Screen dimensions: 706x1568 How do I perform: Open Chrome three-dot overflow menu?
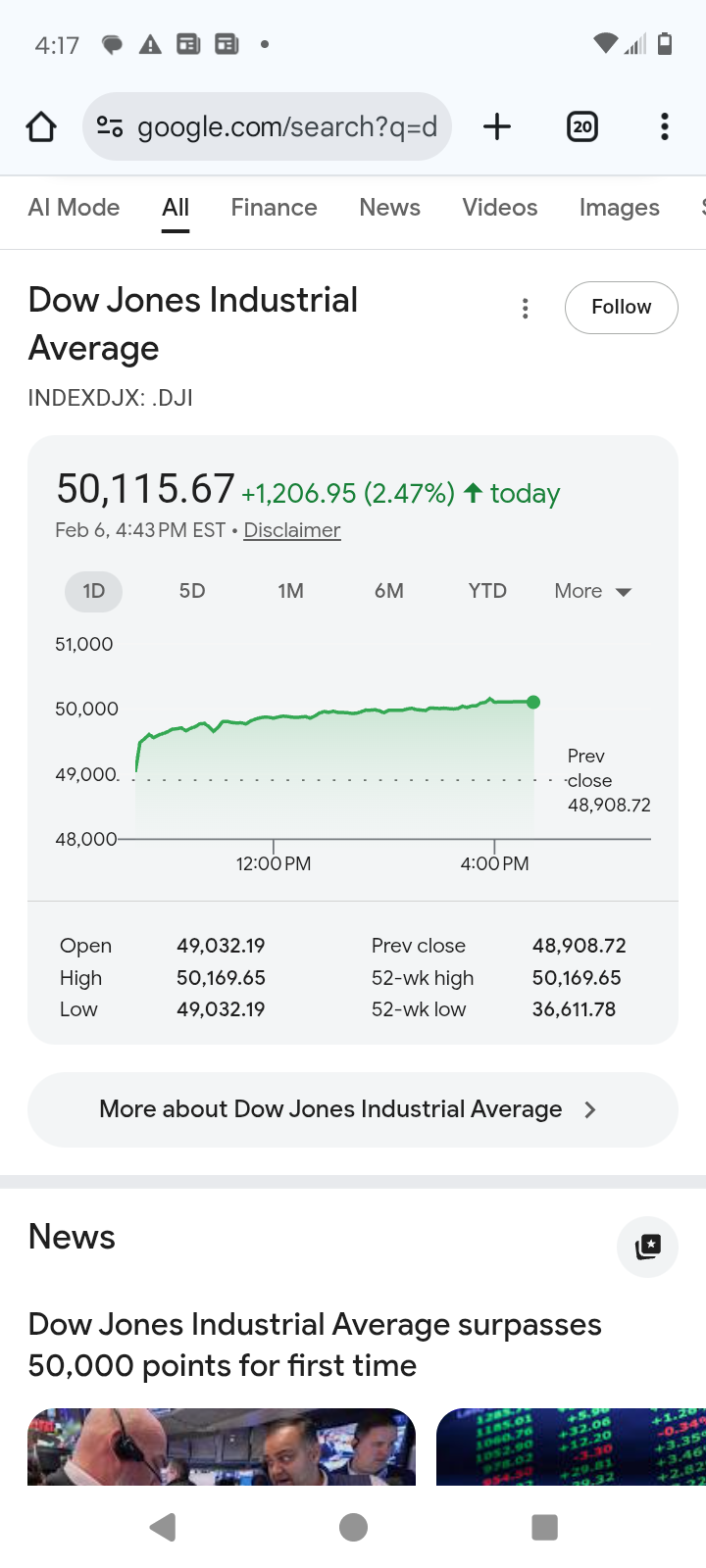pos(664,126)
